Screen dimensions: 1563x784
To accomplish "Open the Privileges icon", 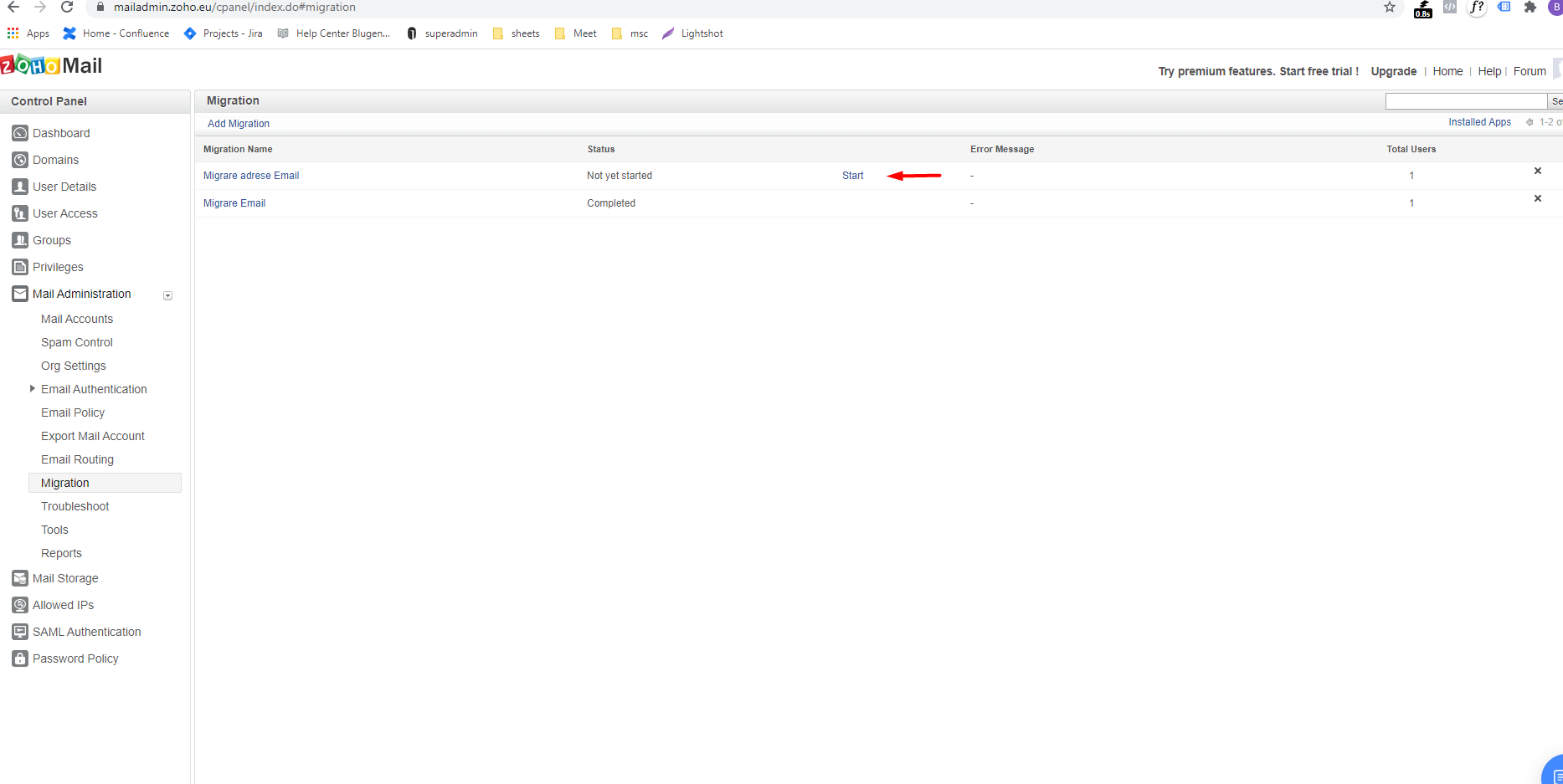I will 20,267.
